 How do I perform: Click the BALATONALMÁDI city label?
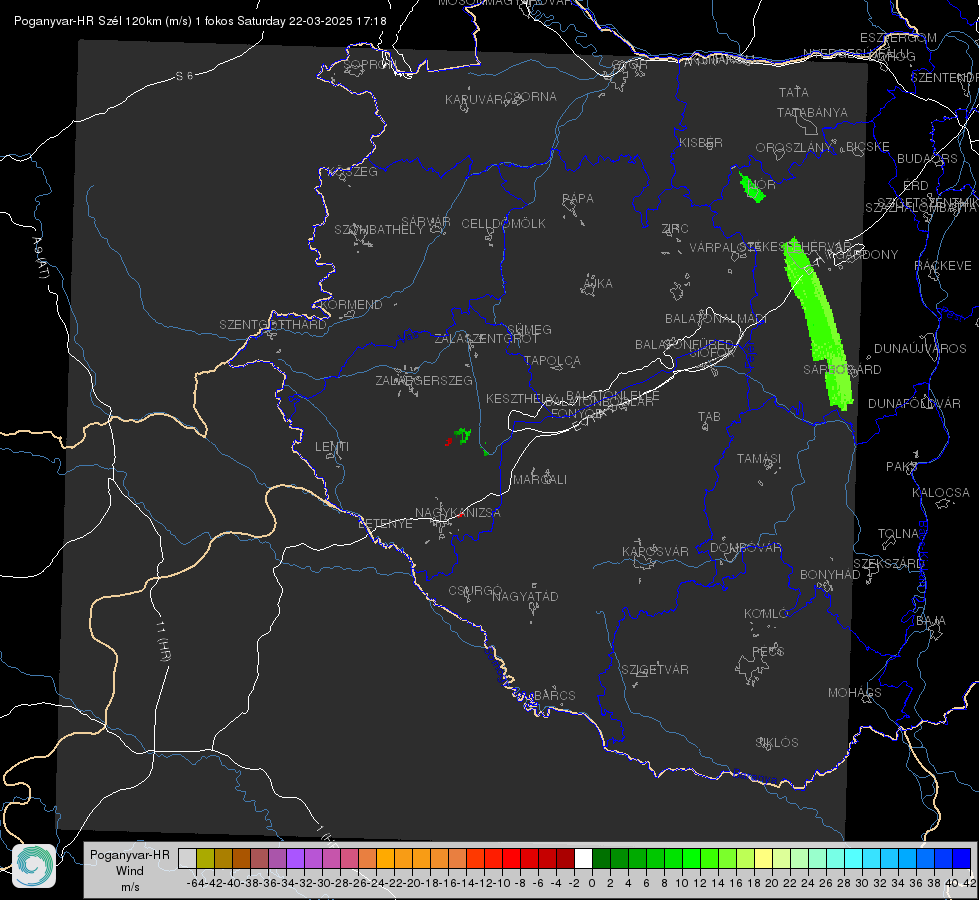coord(716,319)
